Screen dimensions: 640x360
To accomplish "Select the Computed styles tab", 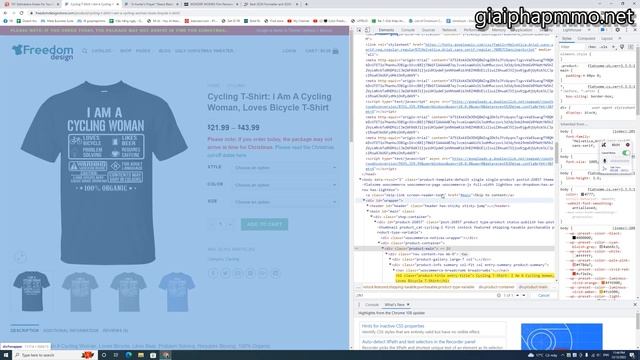I will [586, 38].
